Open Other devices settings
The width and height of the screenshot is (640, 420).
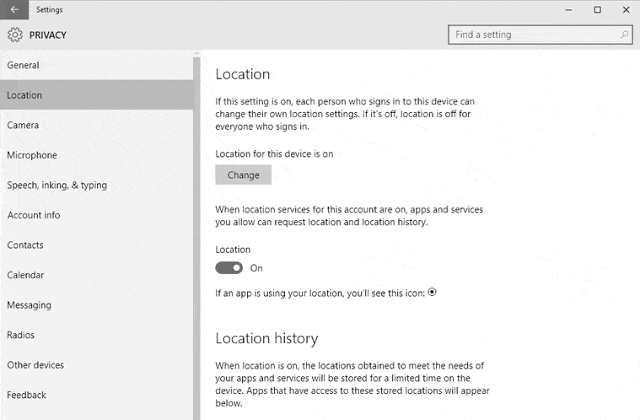pos(96,365)
